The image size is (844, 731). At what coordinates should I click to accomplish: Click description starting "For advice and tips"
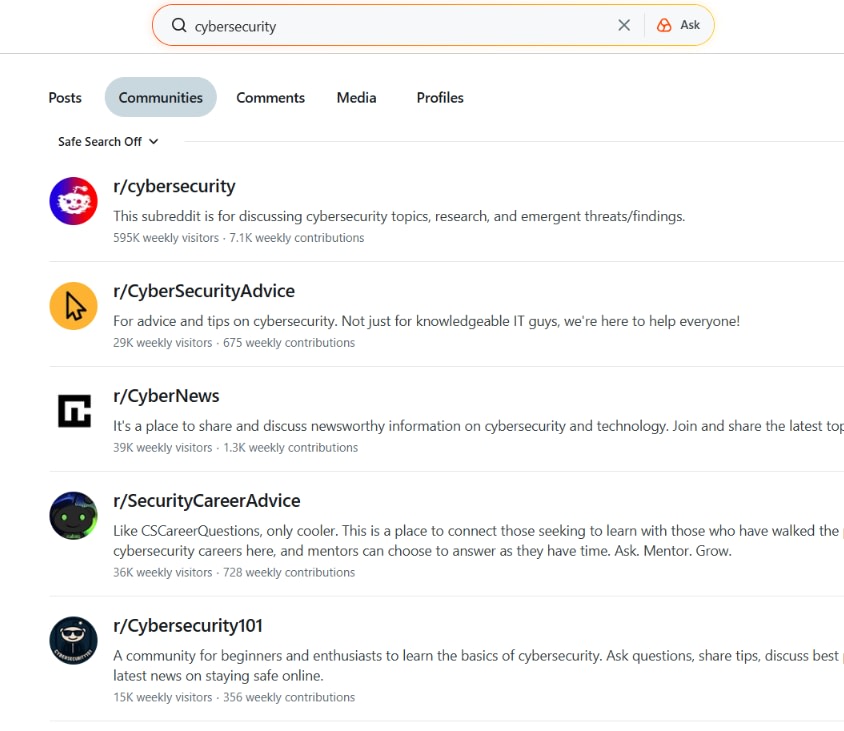click(426, 321)
